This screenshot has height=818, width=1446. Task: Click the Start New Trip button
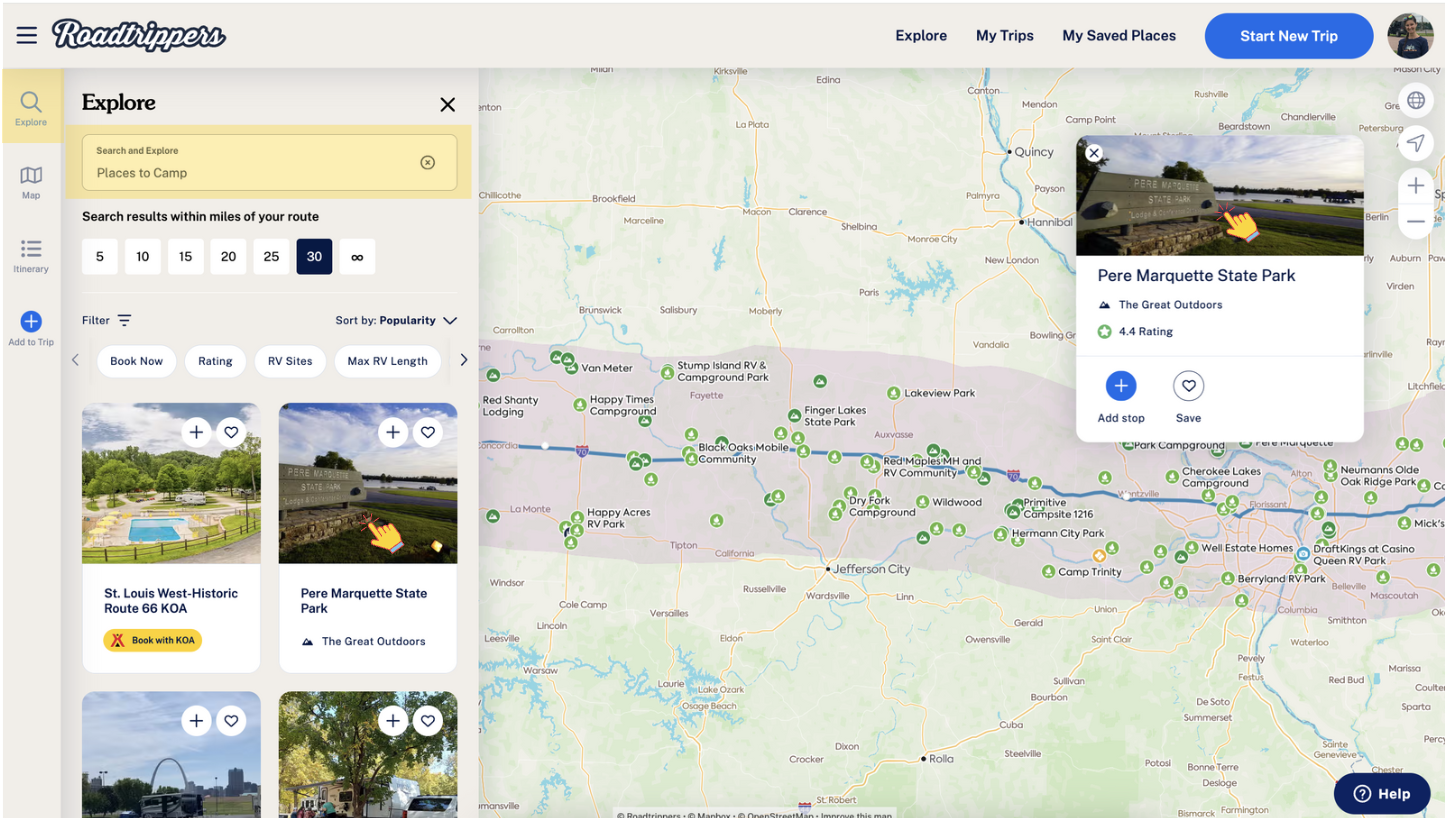click(x=1289, y=36)
